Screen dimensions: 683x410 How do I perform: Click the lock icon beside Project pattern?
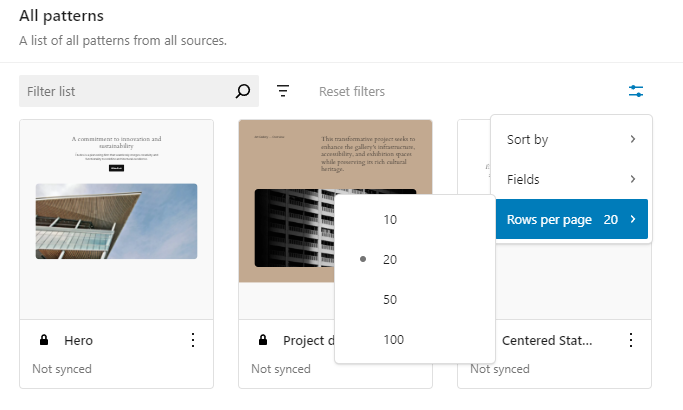tap(261, 340)
